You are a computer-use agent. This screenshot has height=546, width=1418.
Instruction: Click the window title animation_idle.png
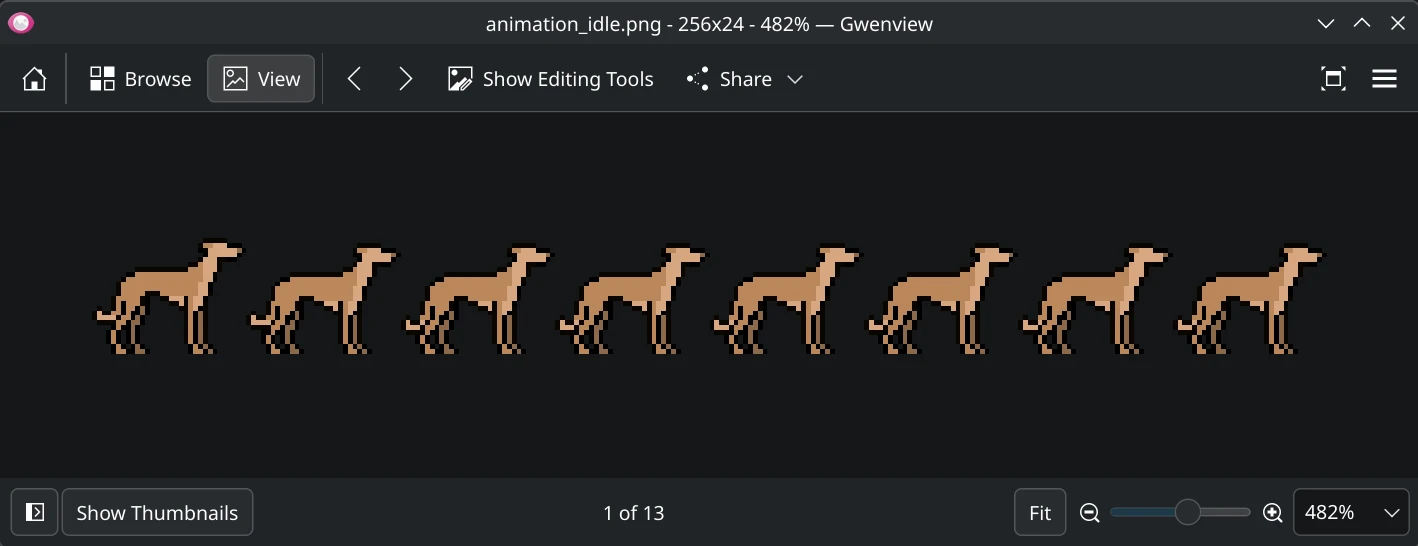[x=709, y=24]
